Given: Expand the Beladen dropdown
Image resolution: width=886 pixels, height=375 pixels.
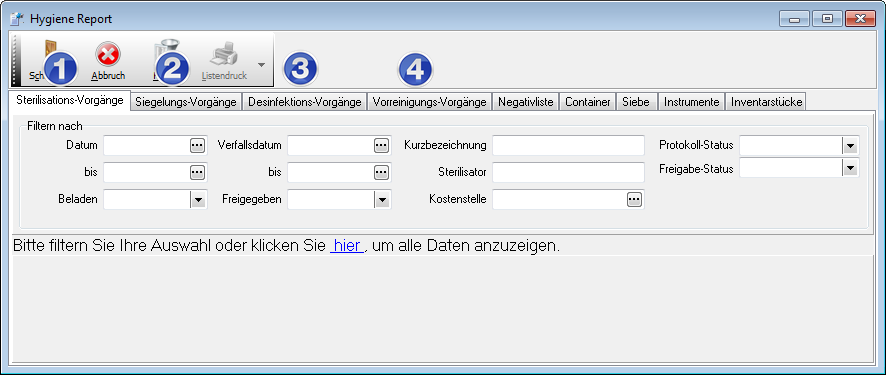Looking at the screenshot, I should tap(198, 200).
